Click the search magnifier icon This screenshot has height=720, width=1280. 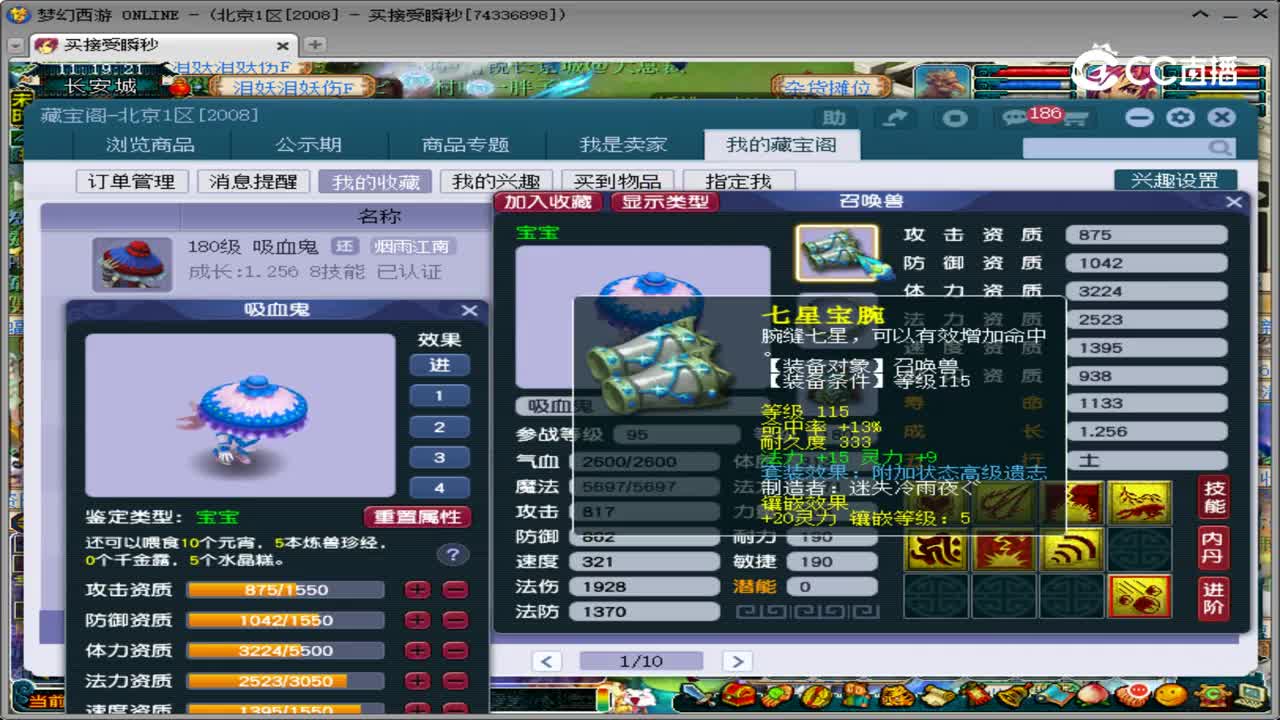tap(1220, 148)
